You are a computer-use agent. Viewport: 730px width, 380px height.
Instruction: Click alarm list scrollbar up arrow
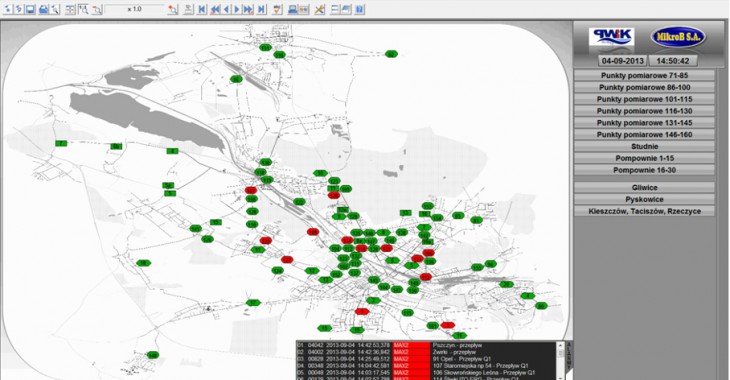click(x=561, y=346)
